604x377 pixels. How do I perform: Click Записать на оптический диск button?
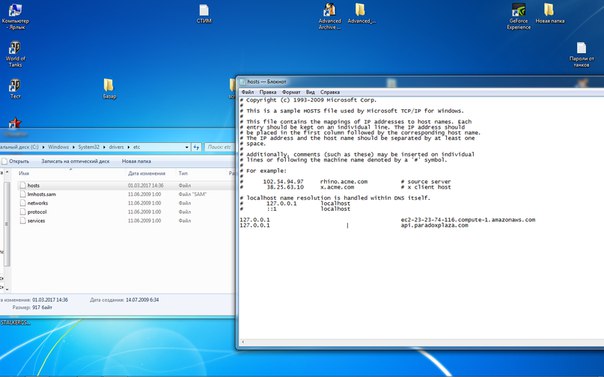(76, 161)
